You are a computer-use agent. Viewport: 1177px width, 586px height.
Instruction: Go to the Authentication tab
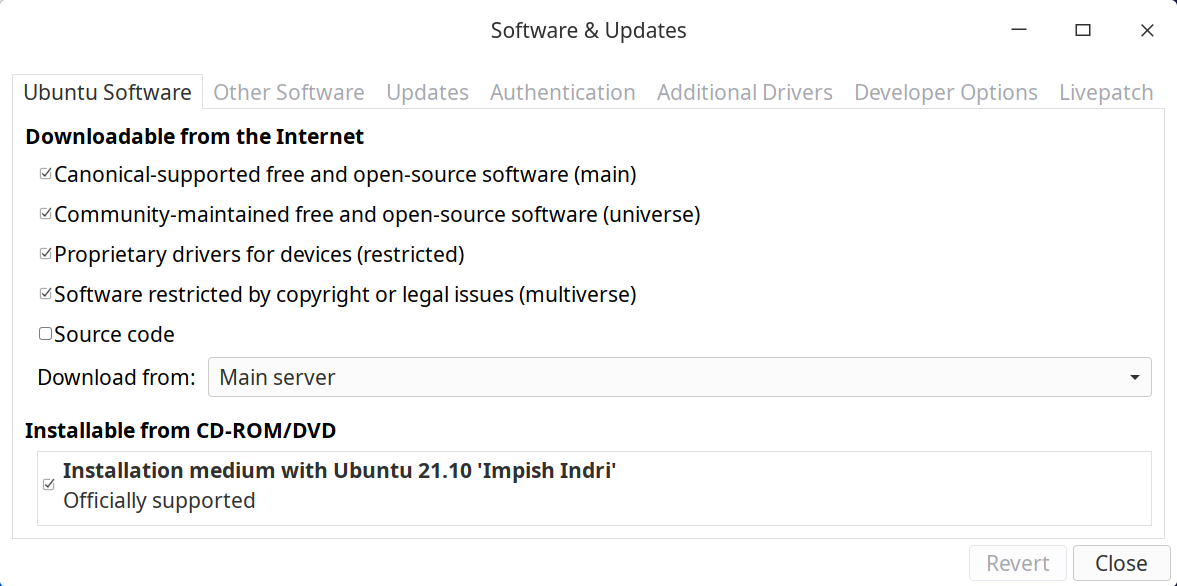[x=563, y=92]
